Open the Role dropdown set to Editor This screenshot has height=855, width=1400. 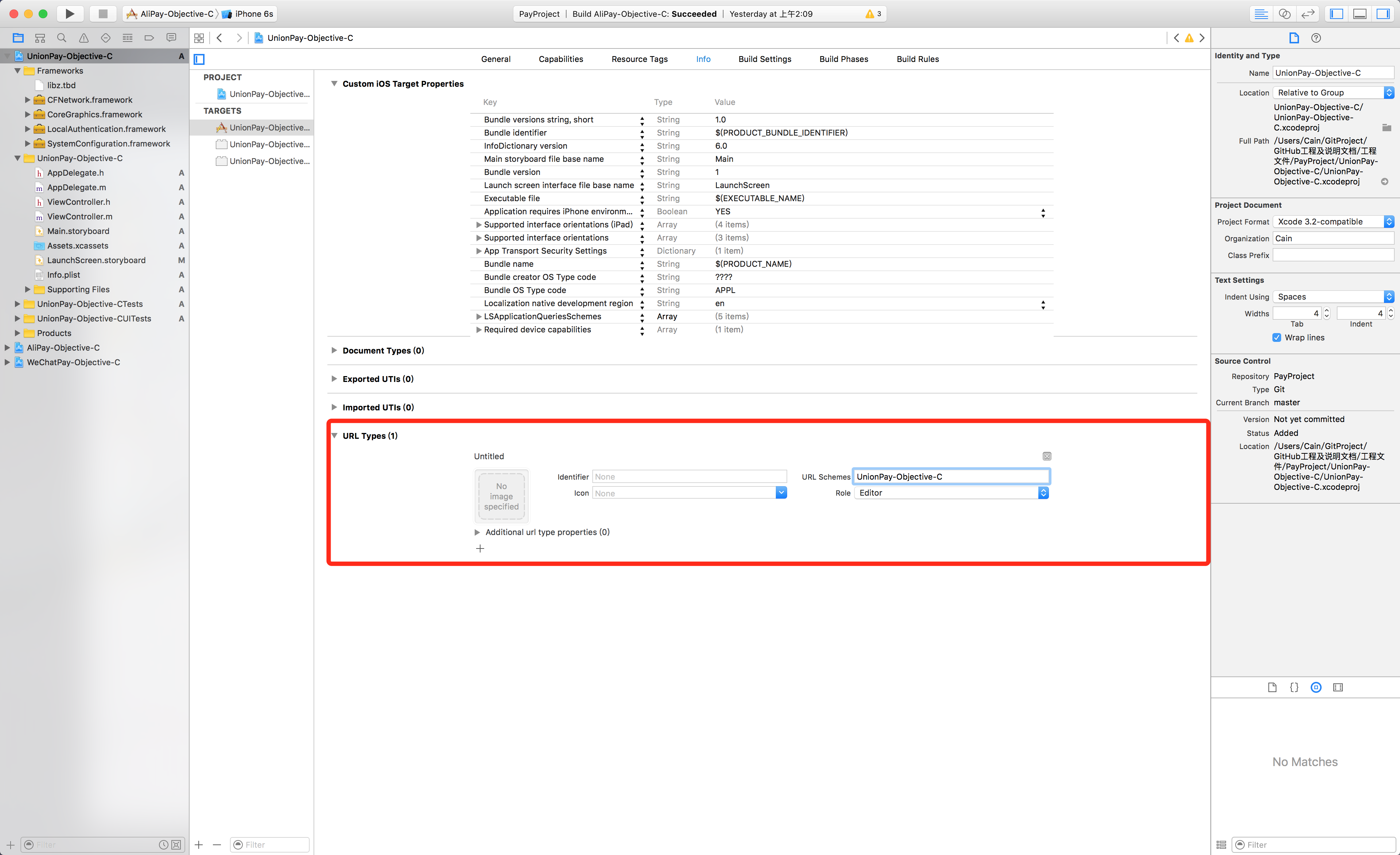point(951,493)
